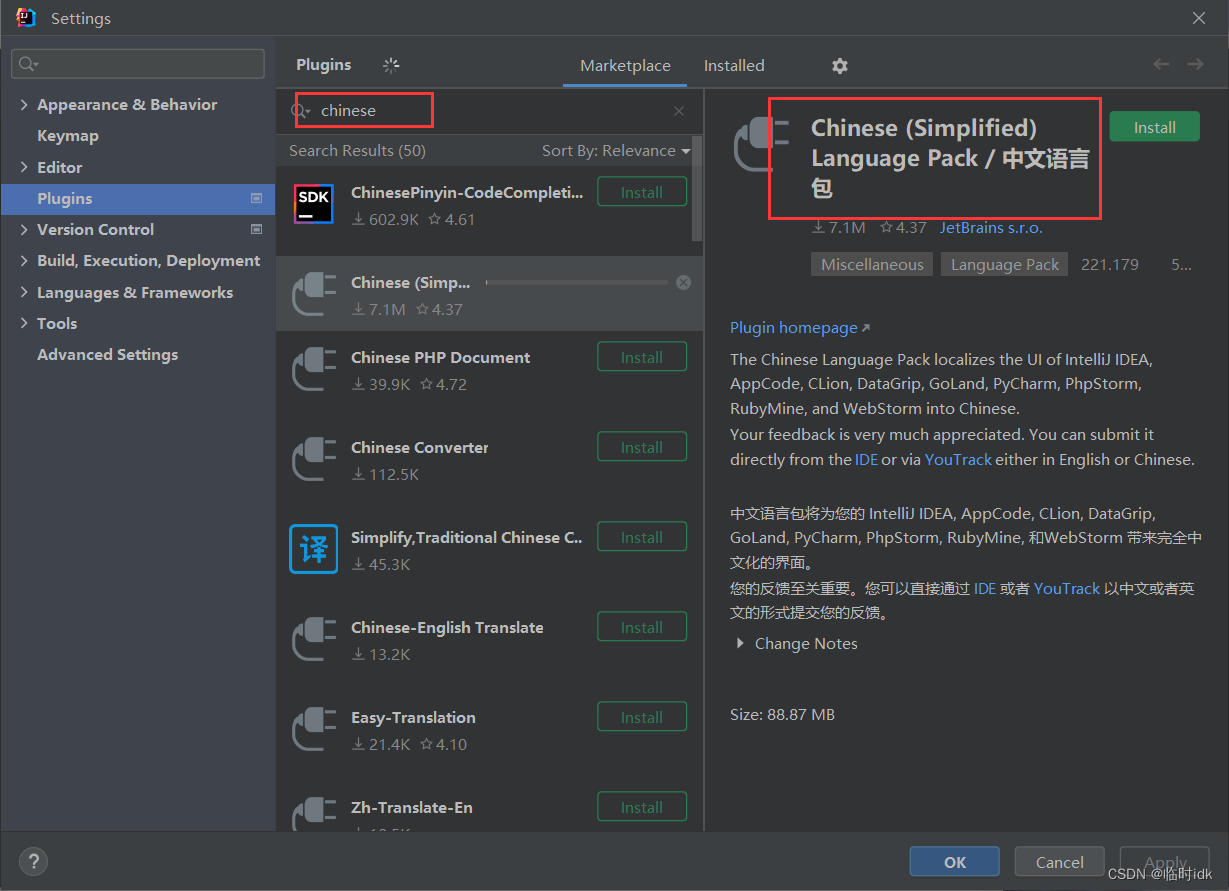Click the Language Pack tag
Image resolution: width=1229 pixels, height=891 pixels.
pyautogui.click(x=1005, y=265)
